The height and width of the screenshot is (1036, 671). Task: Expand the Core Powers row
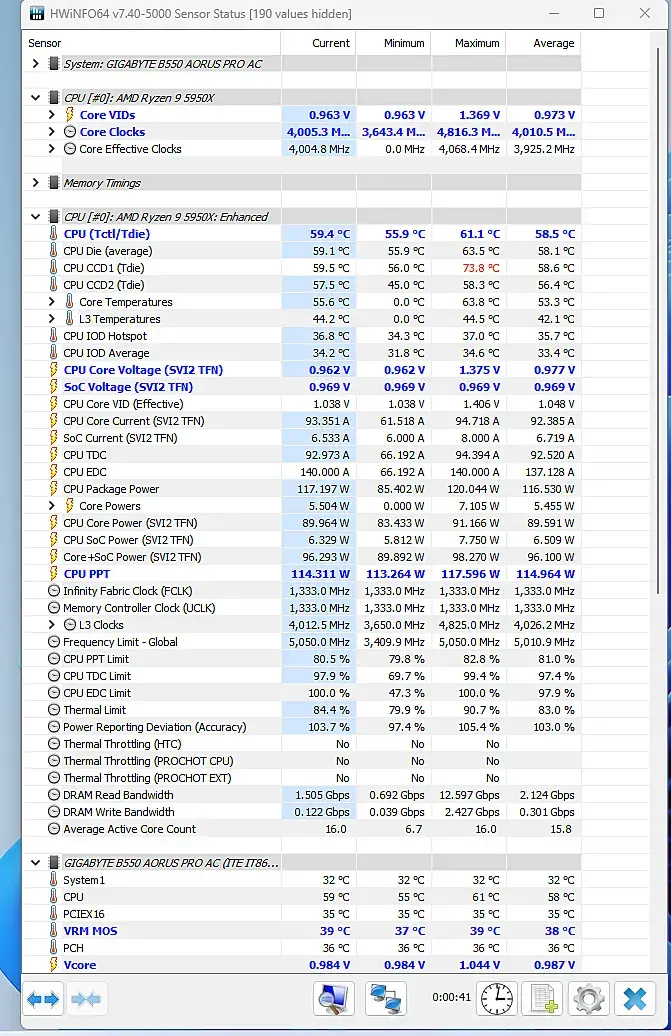(52, 506)
